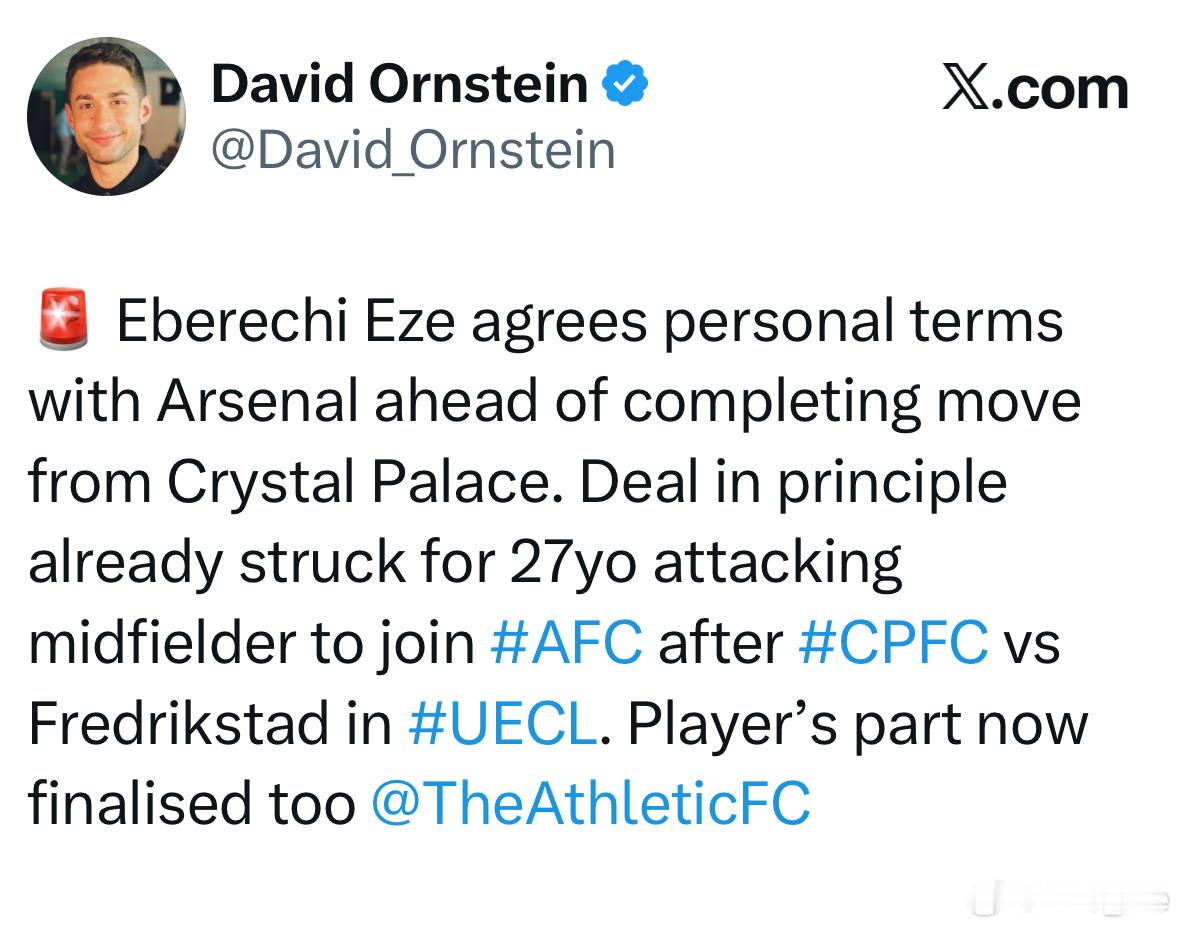This screenshot has width=1179, height=928.
Task: Click the 27yo text
Action: pos(573,563)
